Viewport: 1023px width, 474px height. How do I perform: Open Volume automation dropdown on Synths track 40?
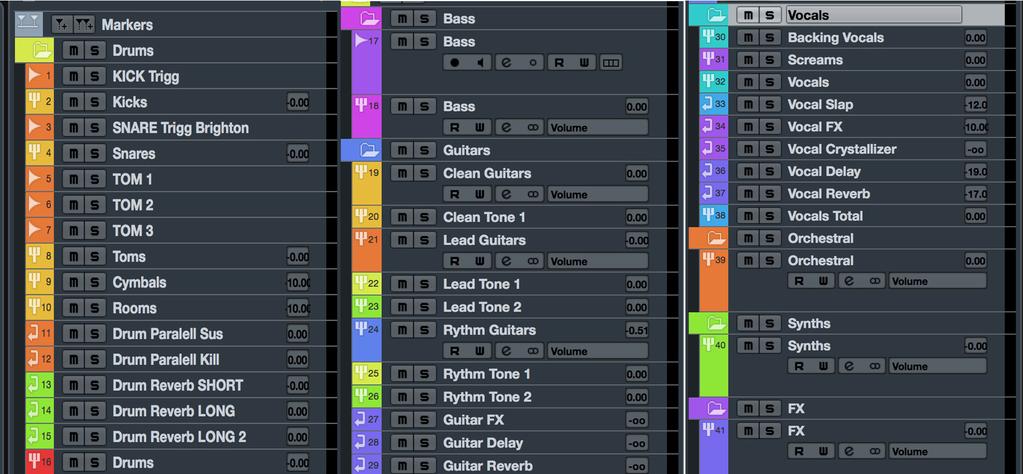(x=938, y=366)
